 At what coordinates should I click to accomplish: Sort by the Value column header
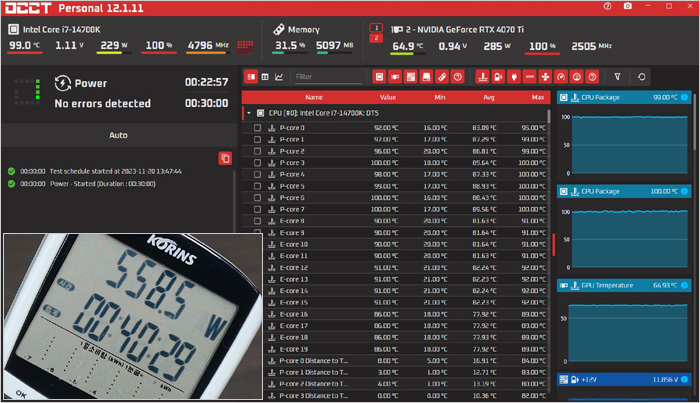tap(388, 97)
